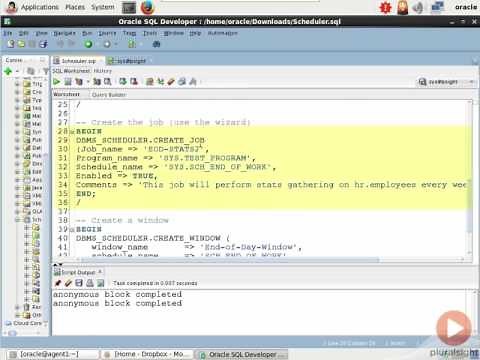Expand the Syn tree node
Screen dimensions: 480x360
17,132
